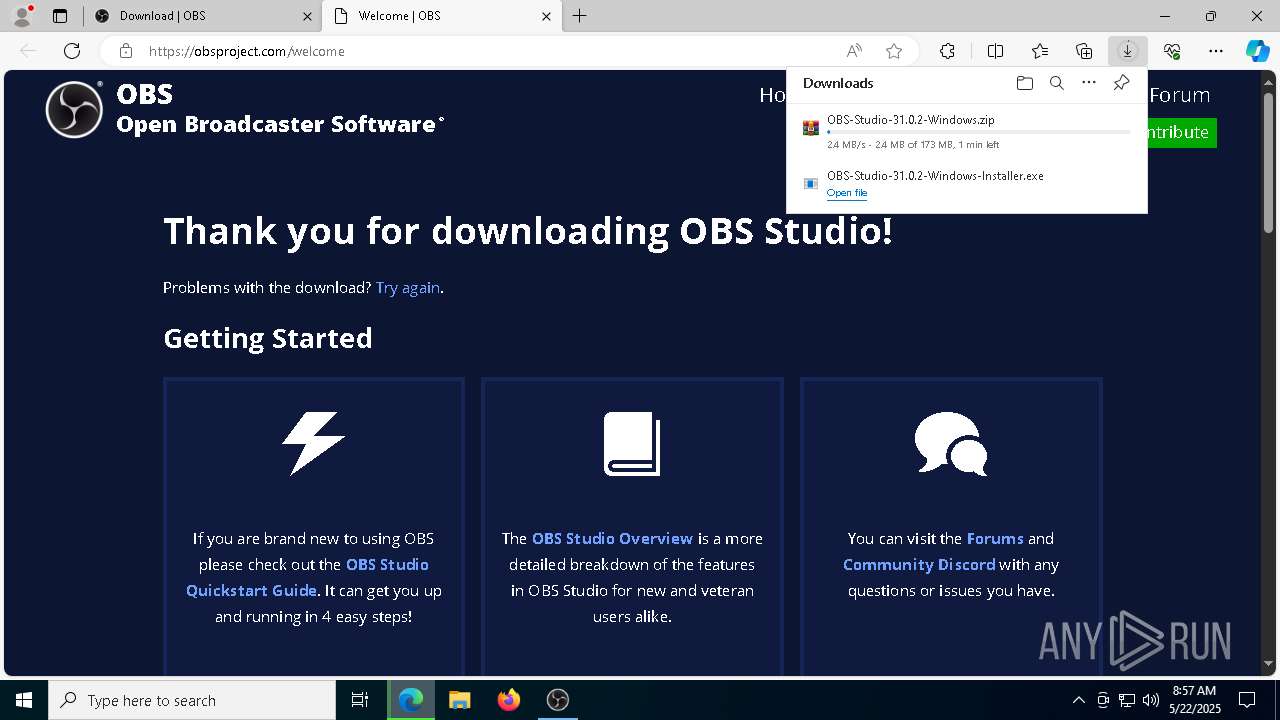Click the book overview icon

632,444
